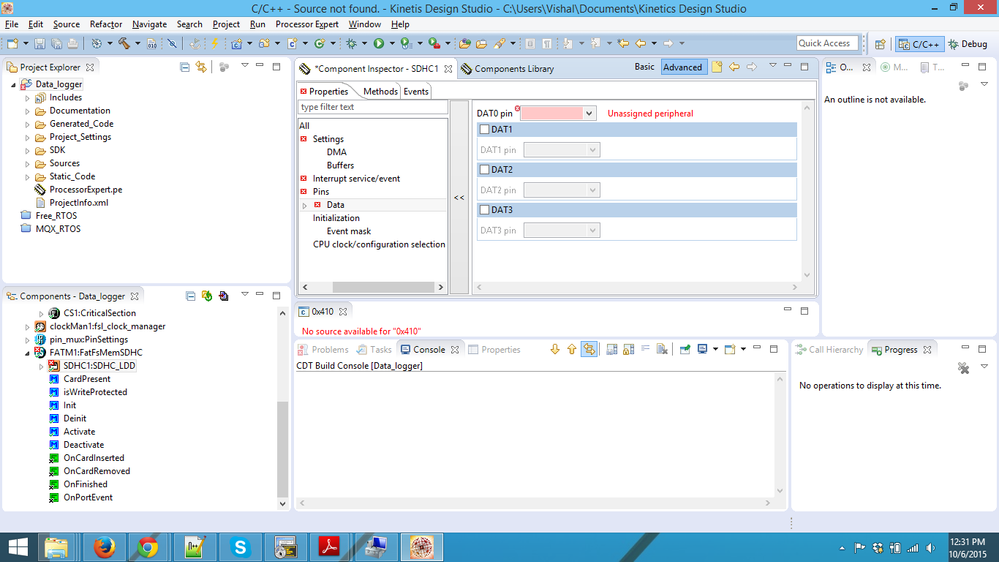Enable the DAT2 checkbox

click(484, 169)
